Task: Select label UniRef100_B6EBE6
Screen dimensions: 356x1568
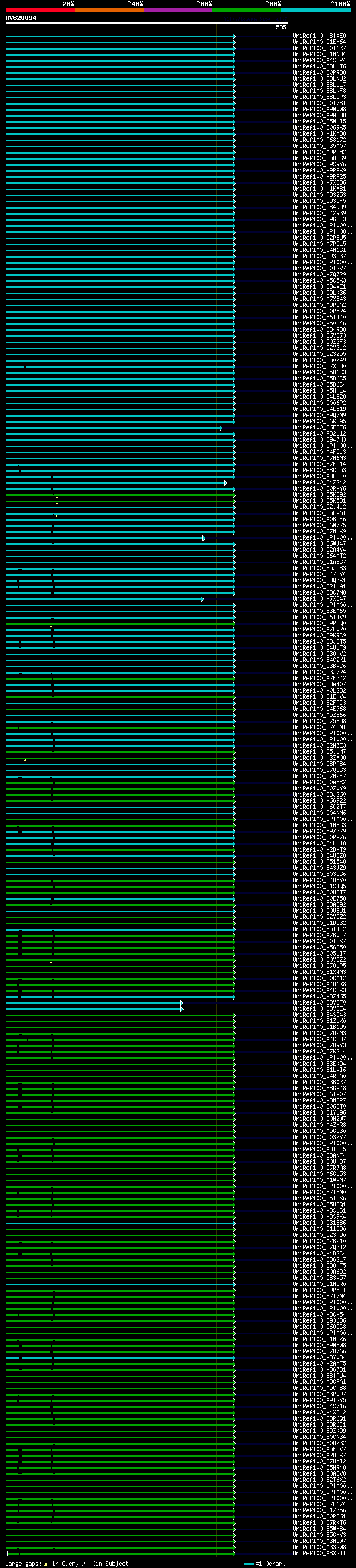Action: pyautogui.click(x=319, y=428)
